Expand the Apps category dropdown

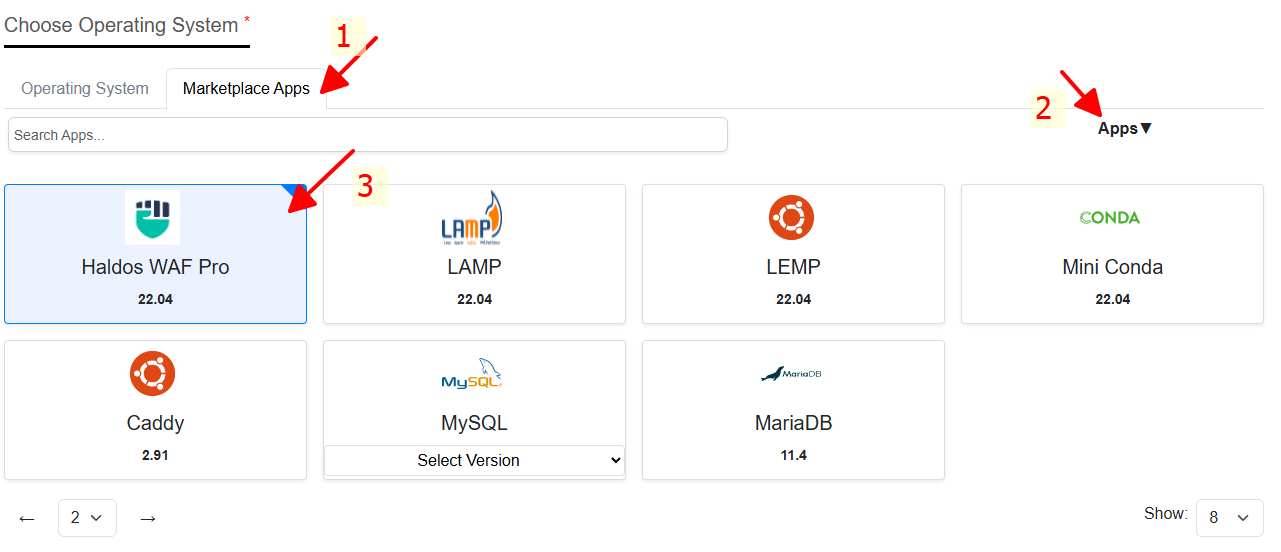1125,128
